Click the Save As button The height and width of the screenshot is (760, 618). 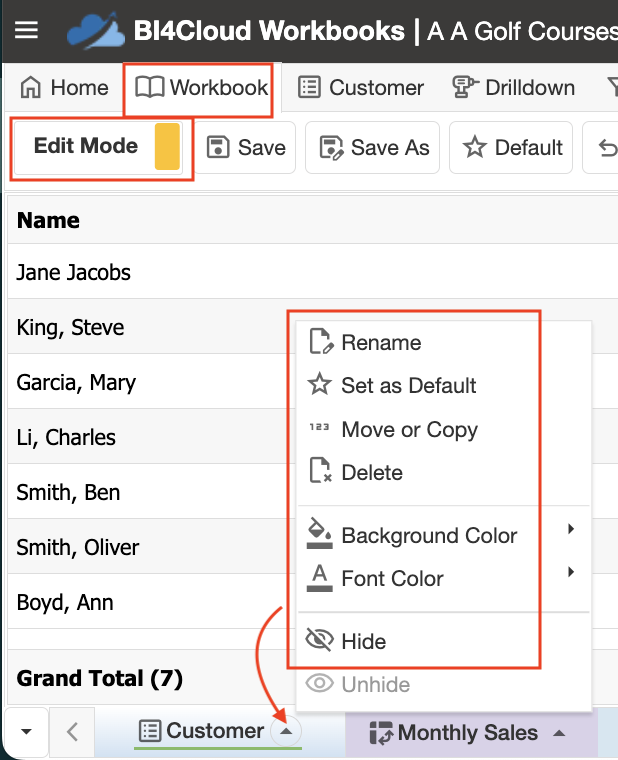tap(372, 147)
